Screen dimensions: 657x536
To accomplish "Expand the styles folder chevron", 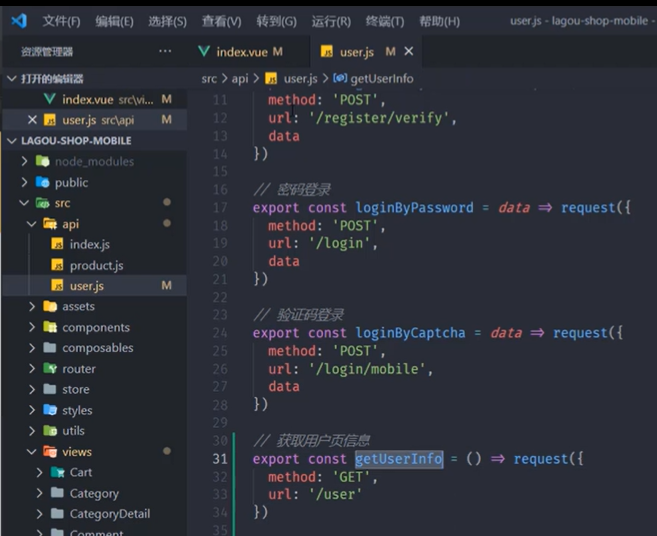I will (x=32, y=410).
